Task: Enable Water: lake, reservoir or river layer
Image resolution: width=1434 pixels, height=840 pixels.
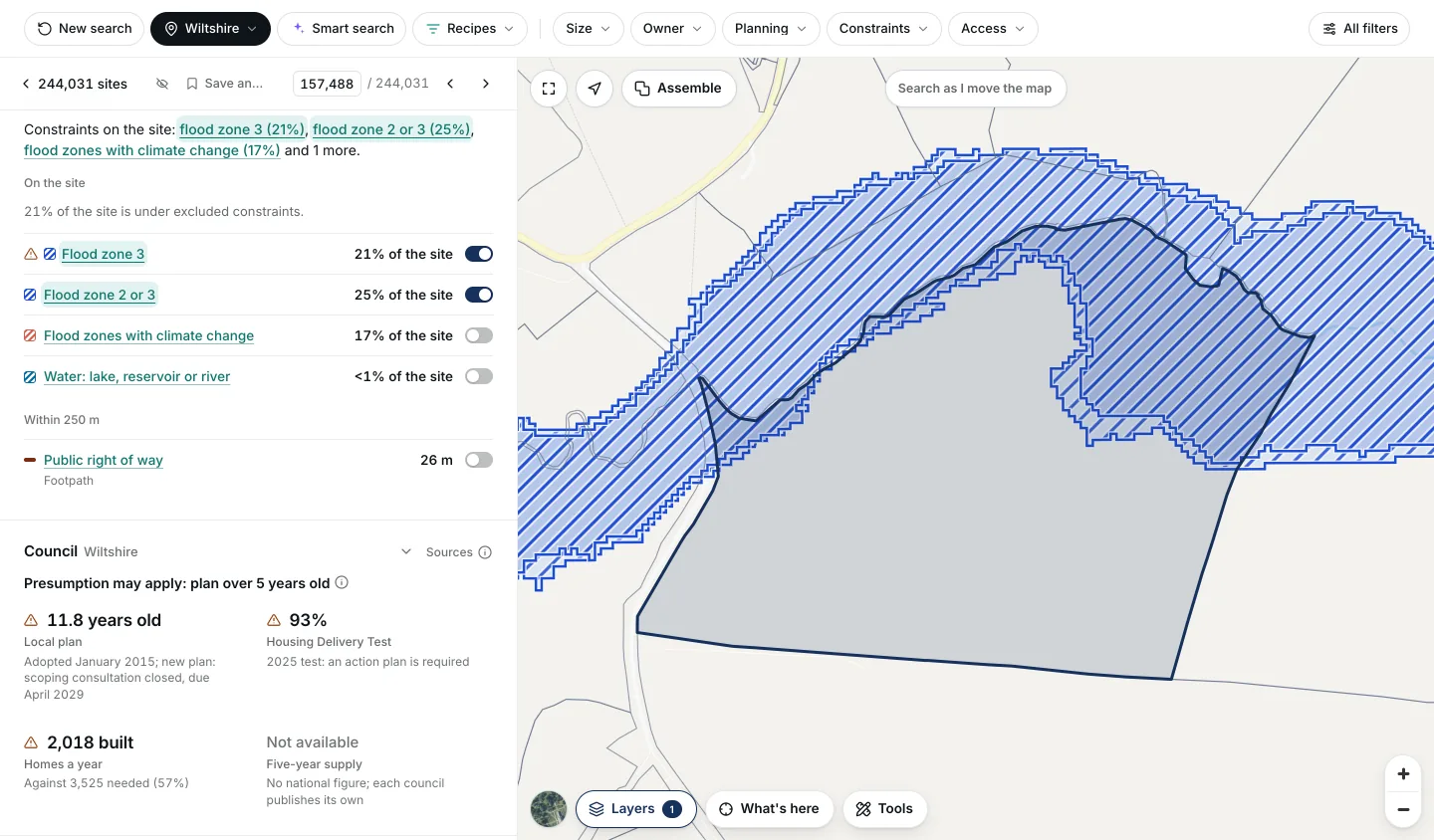Action: [x=479, y=376]
